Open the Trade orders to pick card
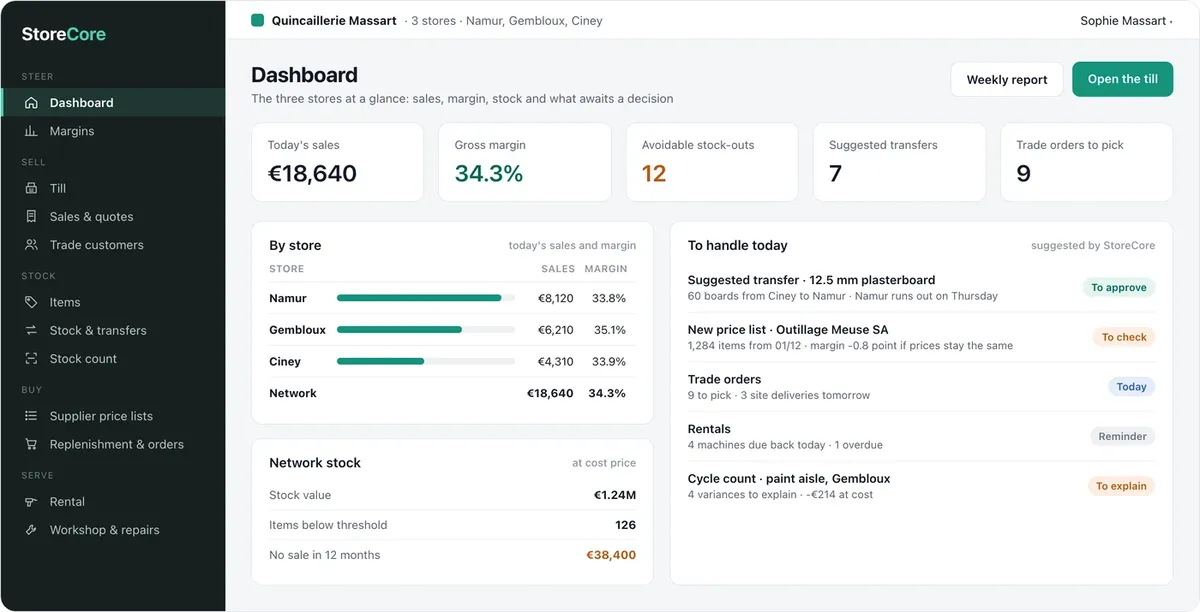Screen dimensions: 1200x612 coord(1086,162)
